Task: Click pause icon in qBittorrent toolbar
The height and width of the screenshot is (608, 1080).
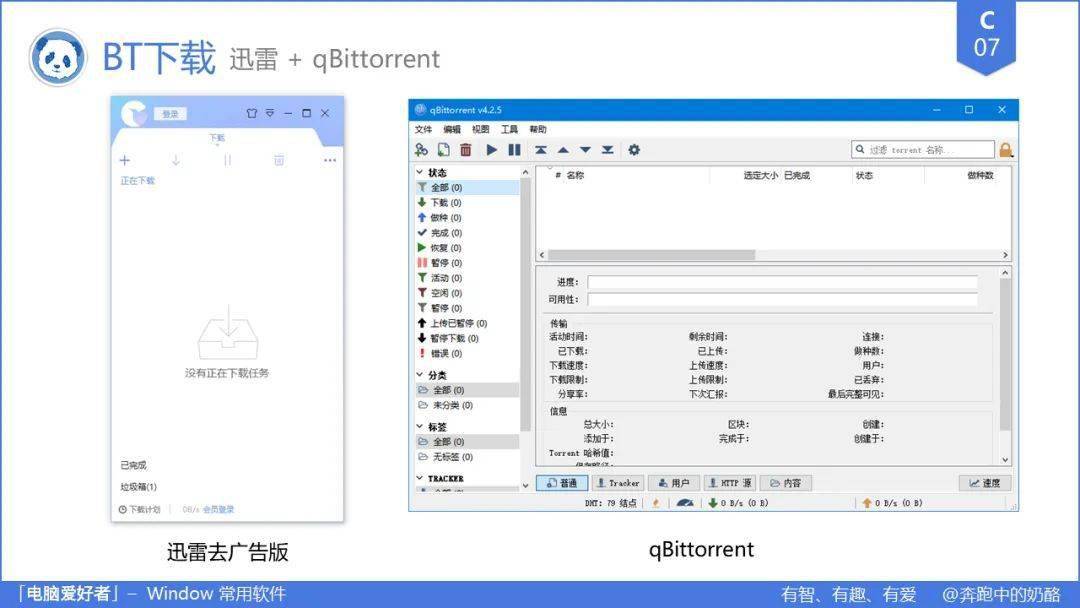Action: point(514,149)
